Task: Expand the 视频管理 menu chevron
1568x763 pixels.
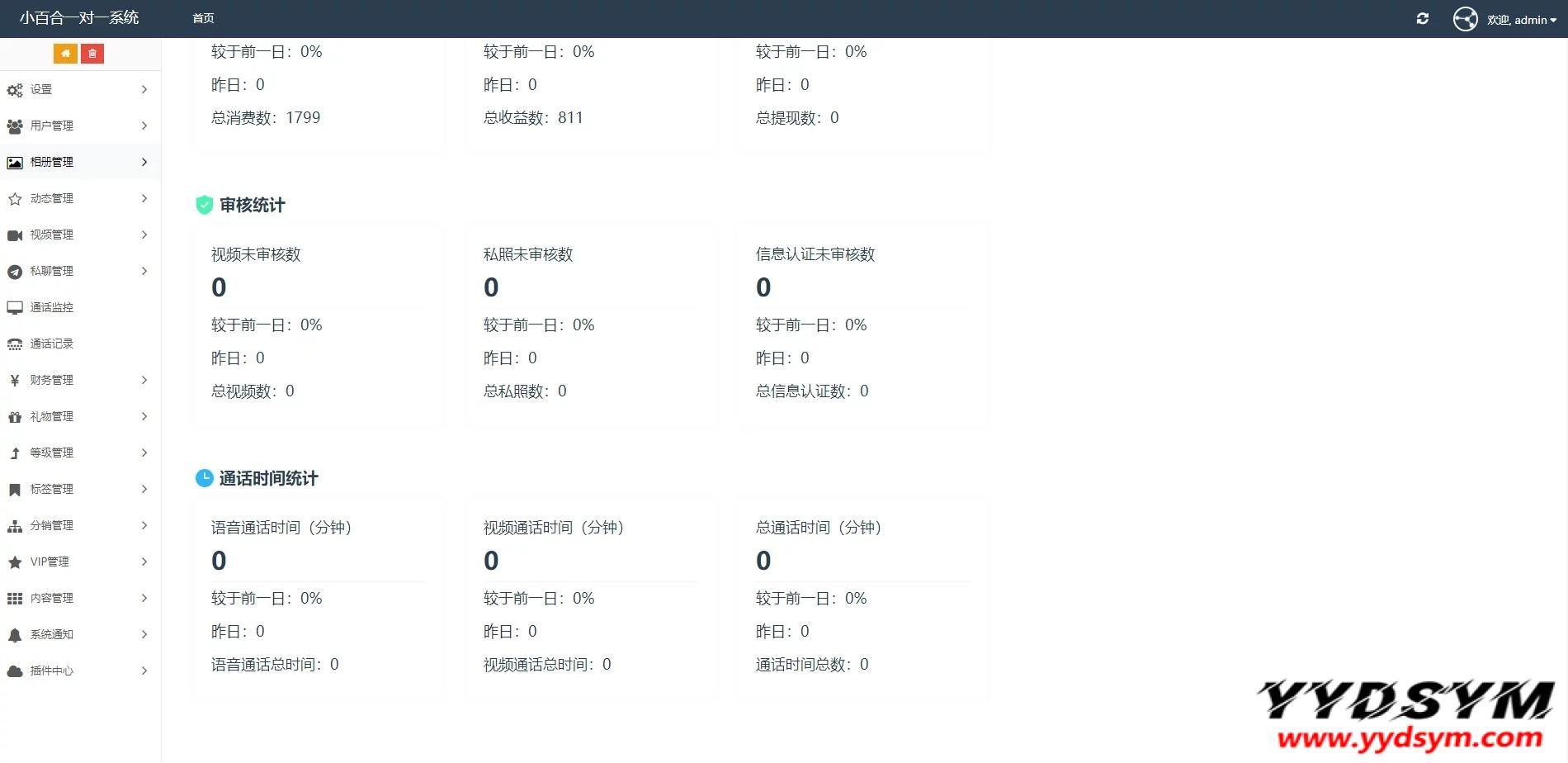Action: (x=144, y=235)
